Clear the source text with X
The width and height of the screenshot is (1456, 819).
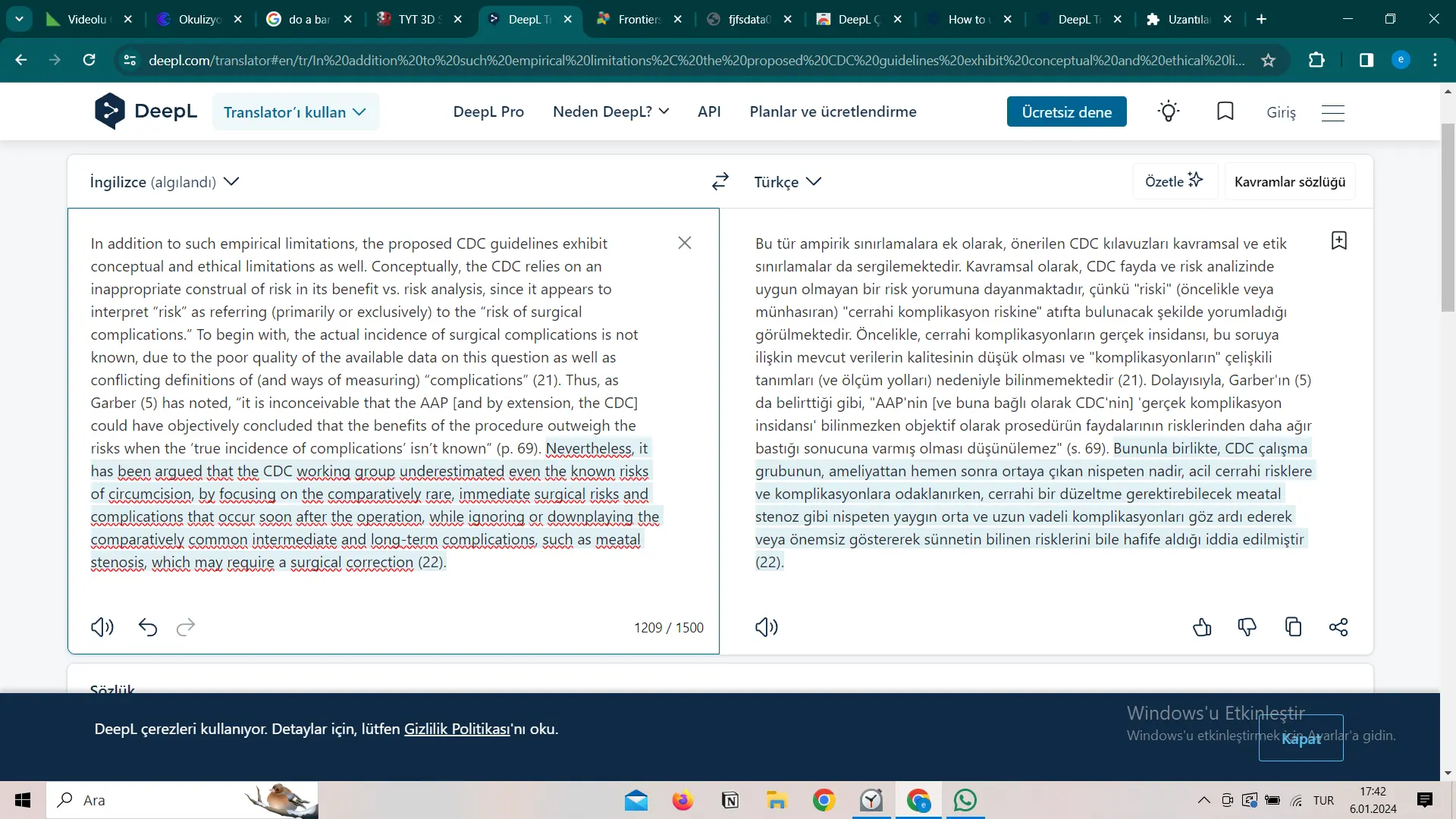pyautogui.click(x=685, y=243)
